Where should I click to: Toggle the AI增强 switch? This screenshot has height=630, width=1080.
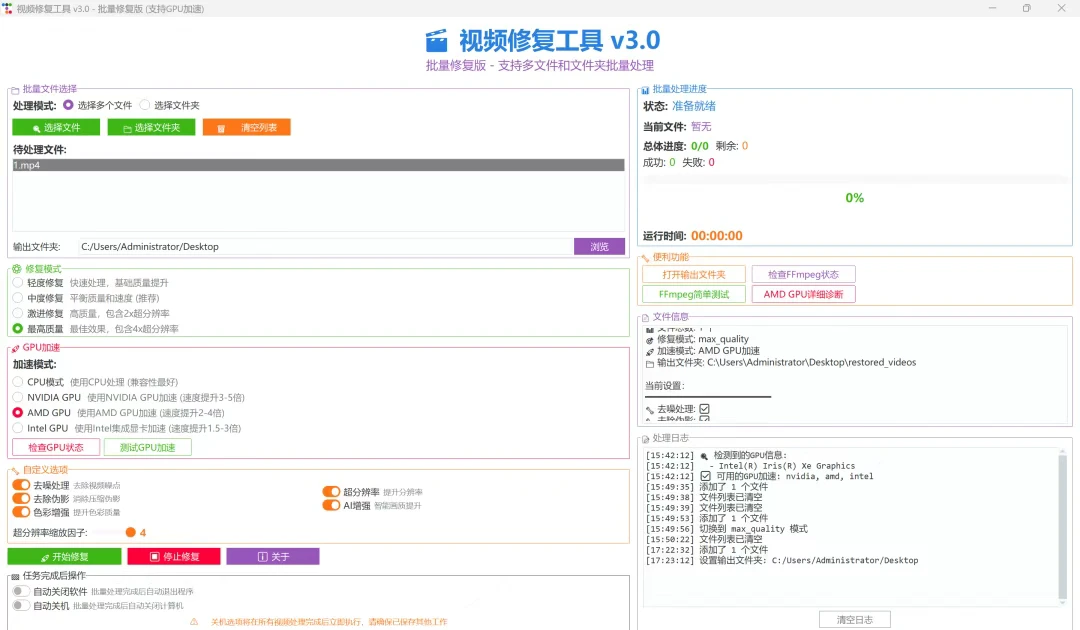pyautogui.click(x=331, y=505)
